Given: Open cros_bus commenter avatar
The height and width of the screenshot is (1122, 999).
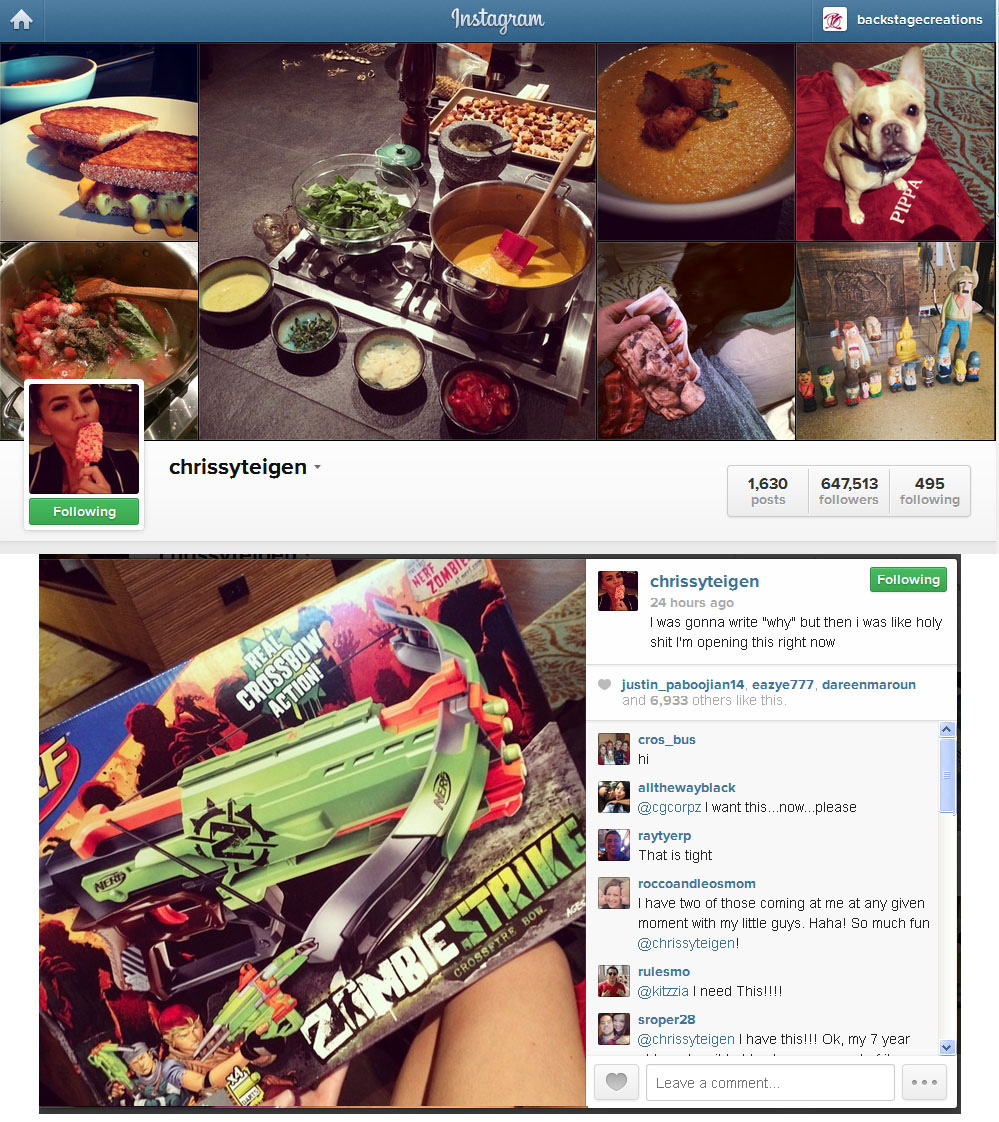Looking at the screenshot, I should tap(614, 749).
